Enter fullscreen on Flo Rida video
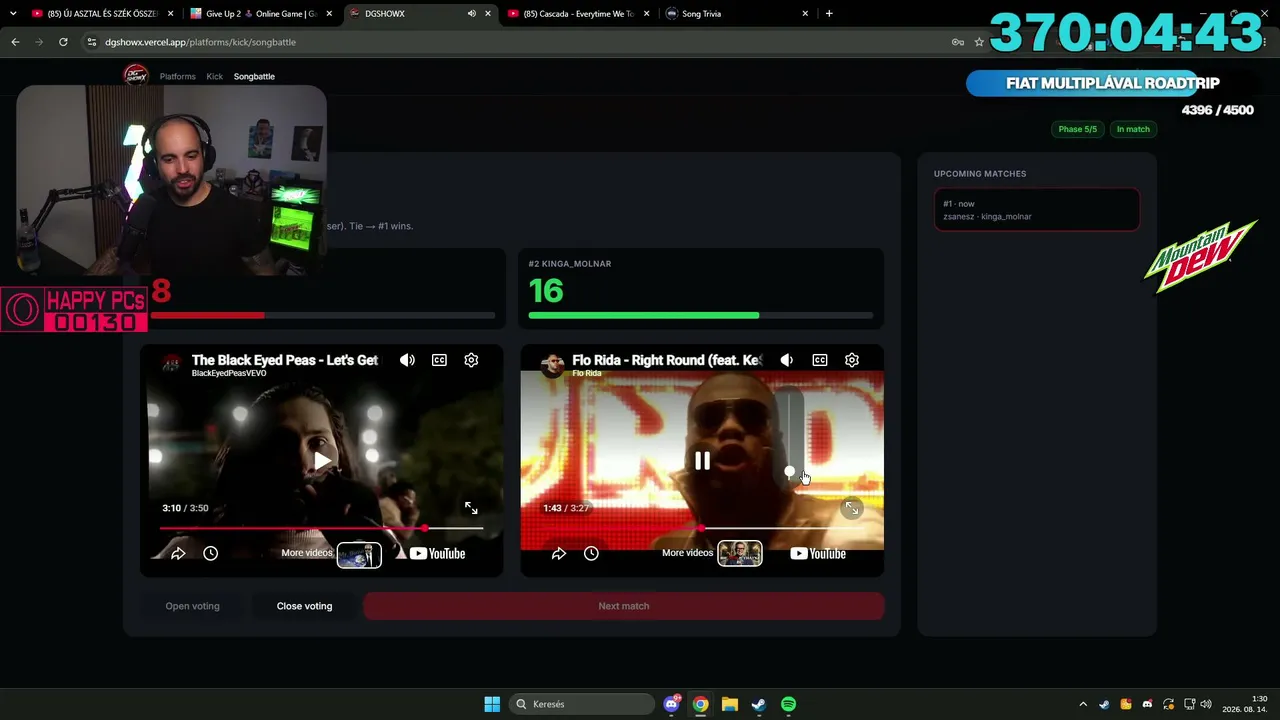 point(852,508)
